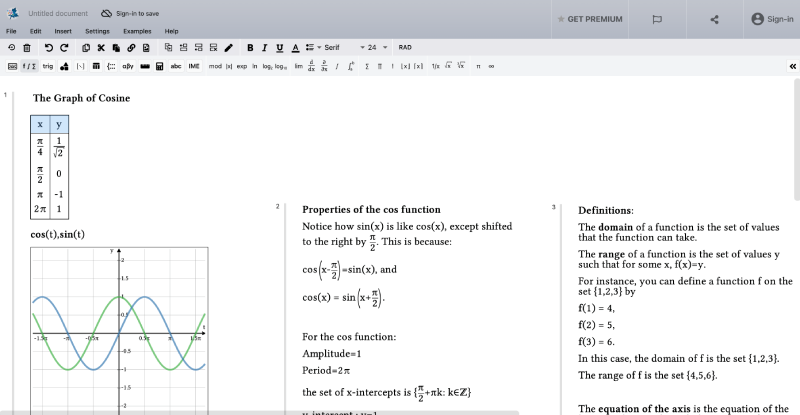Viewport: 800px width, 415px height.
Task: Toggle RAD angle mode
Action: (405, 47)
